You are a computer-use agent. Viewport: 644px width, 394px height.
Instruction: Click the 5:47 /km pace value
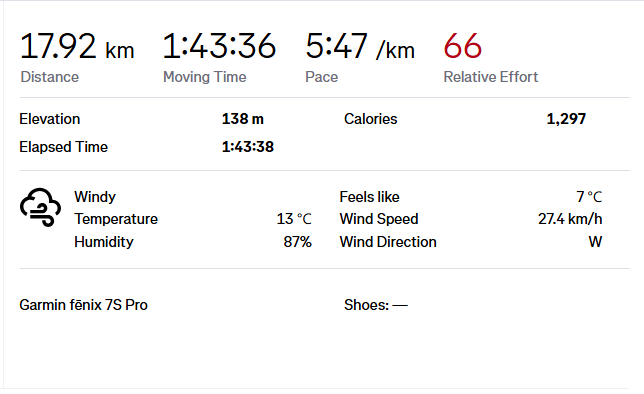pos(360,46)
